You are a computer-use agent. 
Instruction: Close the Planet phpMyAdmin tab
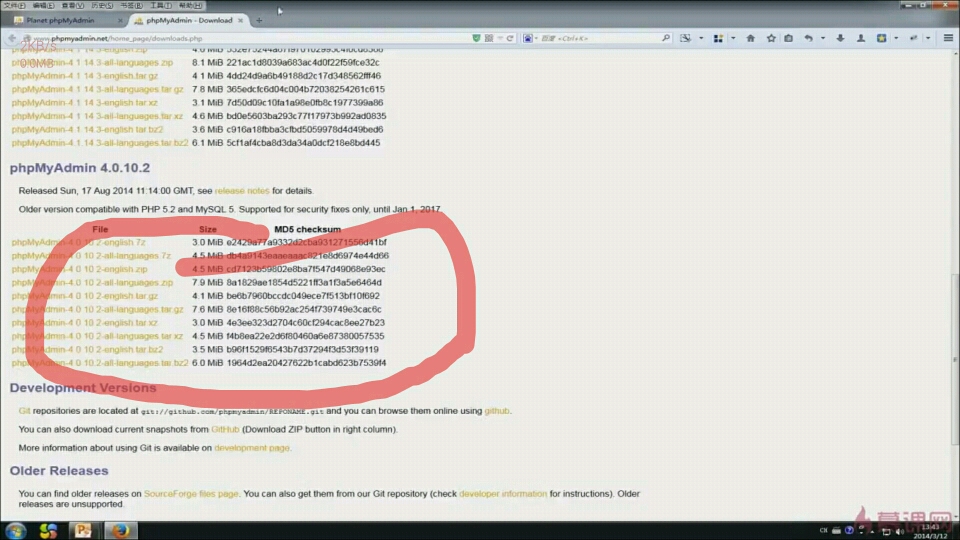pyautogui.click(x=120, y=20)
